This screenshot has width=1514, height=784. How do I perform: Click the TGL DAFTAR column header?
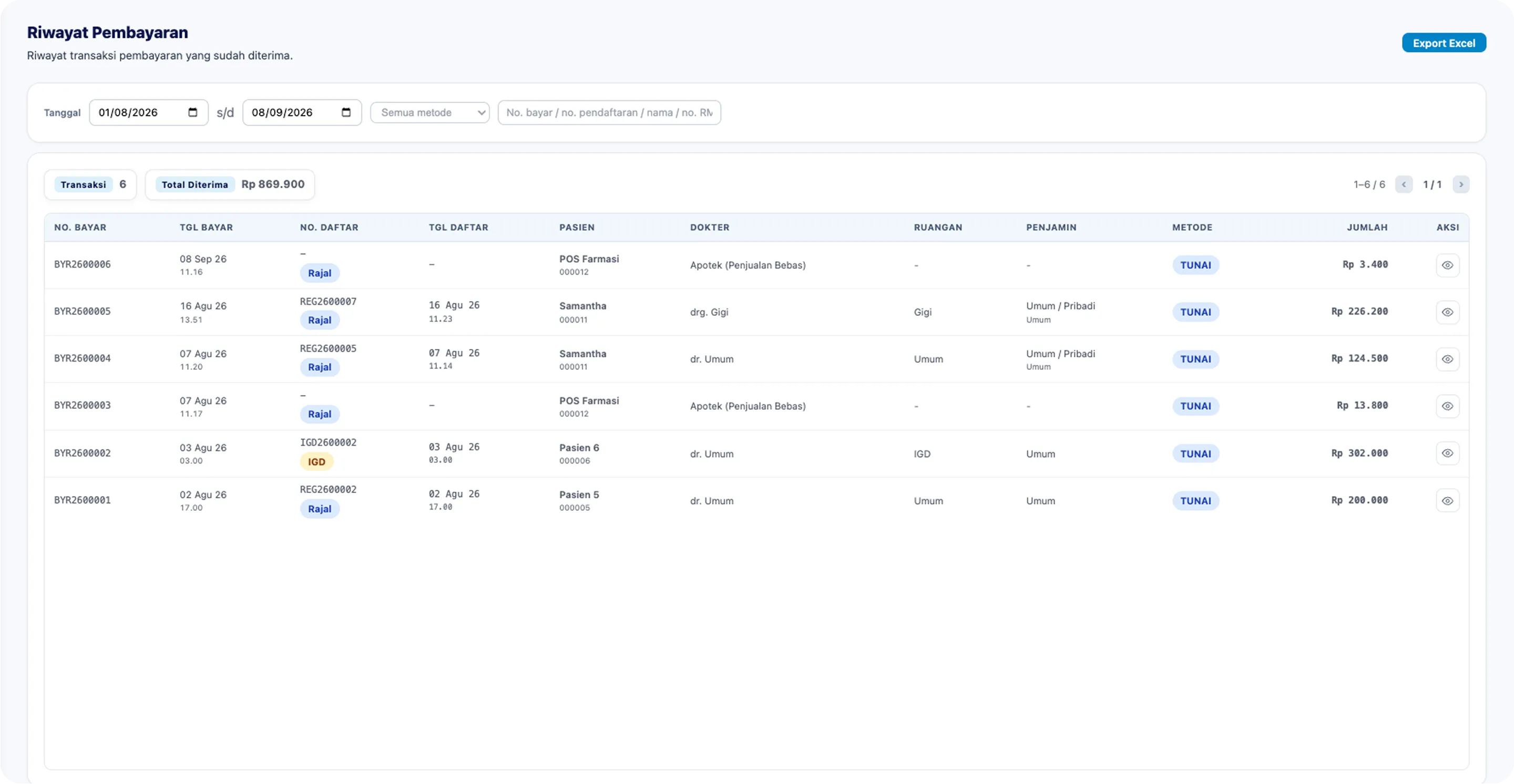(458, 228)
